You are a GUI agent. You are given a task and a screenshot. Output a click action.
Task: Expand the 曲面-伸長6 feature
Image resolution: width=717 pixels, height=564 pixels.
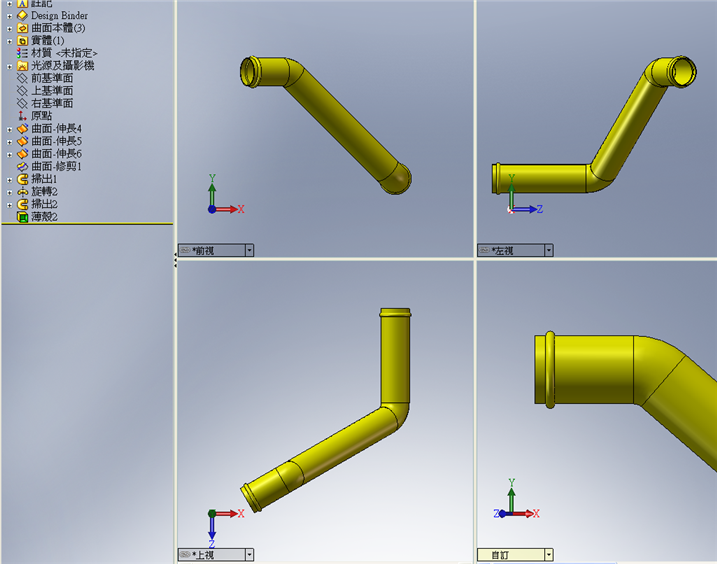pos(9,155)
